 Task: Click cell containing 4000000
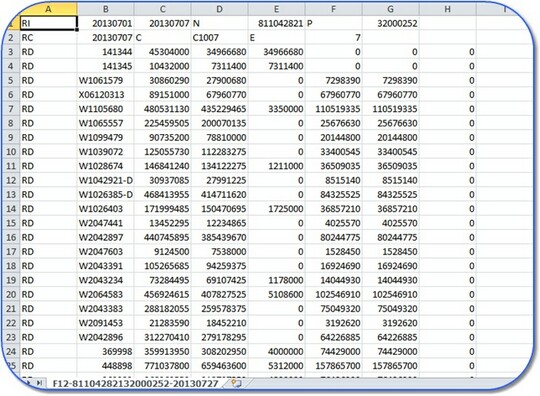pyautogui.click(x=276, y=352)
